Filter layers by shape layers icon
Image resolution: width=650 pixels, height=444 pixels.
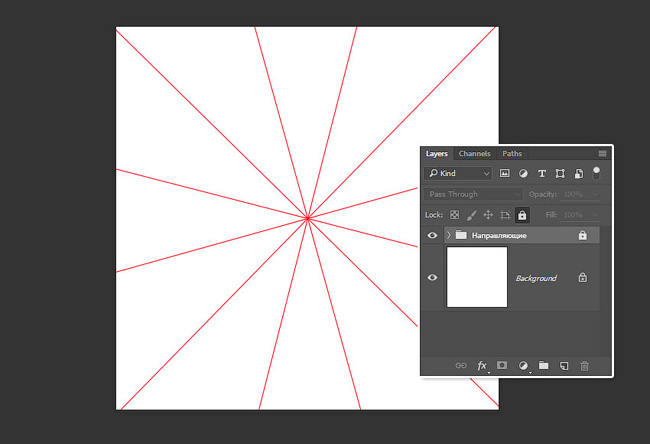pyautogui.click(x=560, y=173)
